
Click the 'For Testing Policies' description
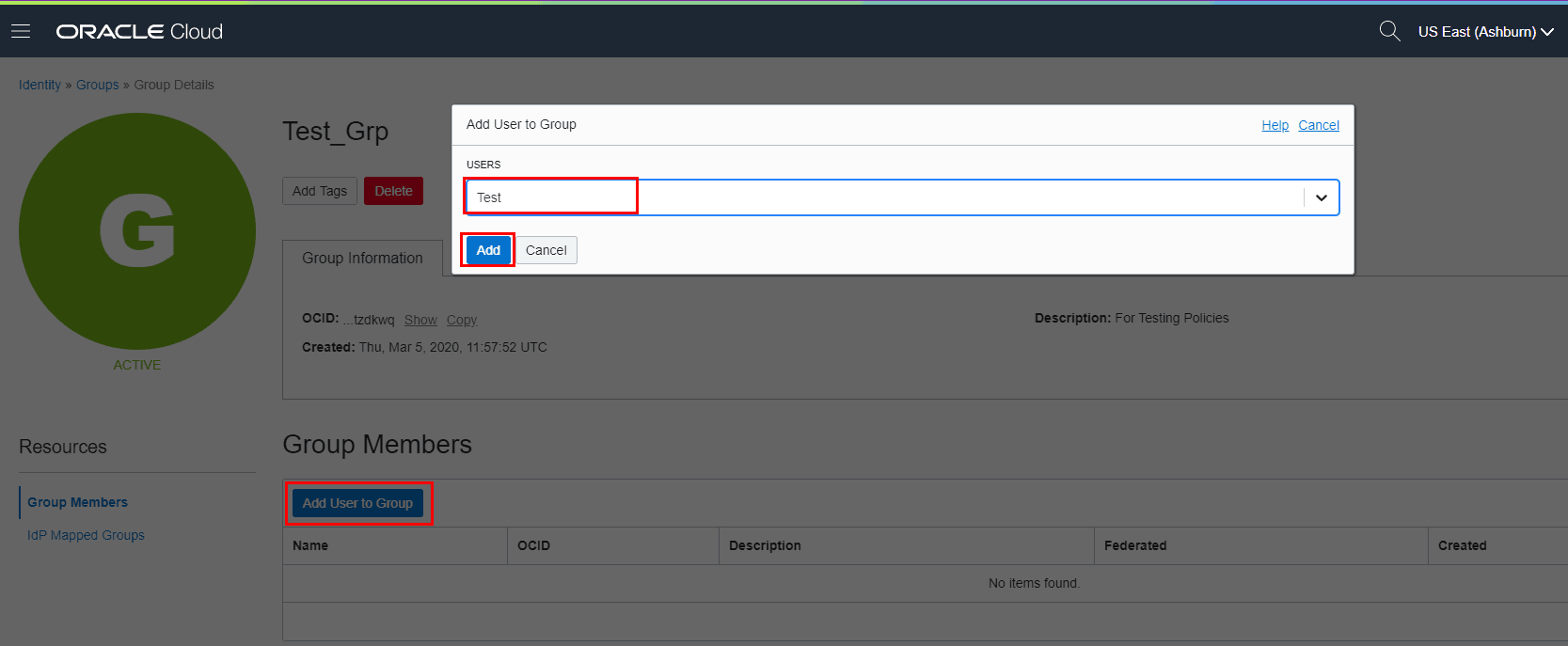tap(1172, 318)
